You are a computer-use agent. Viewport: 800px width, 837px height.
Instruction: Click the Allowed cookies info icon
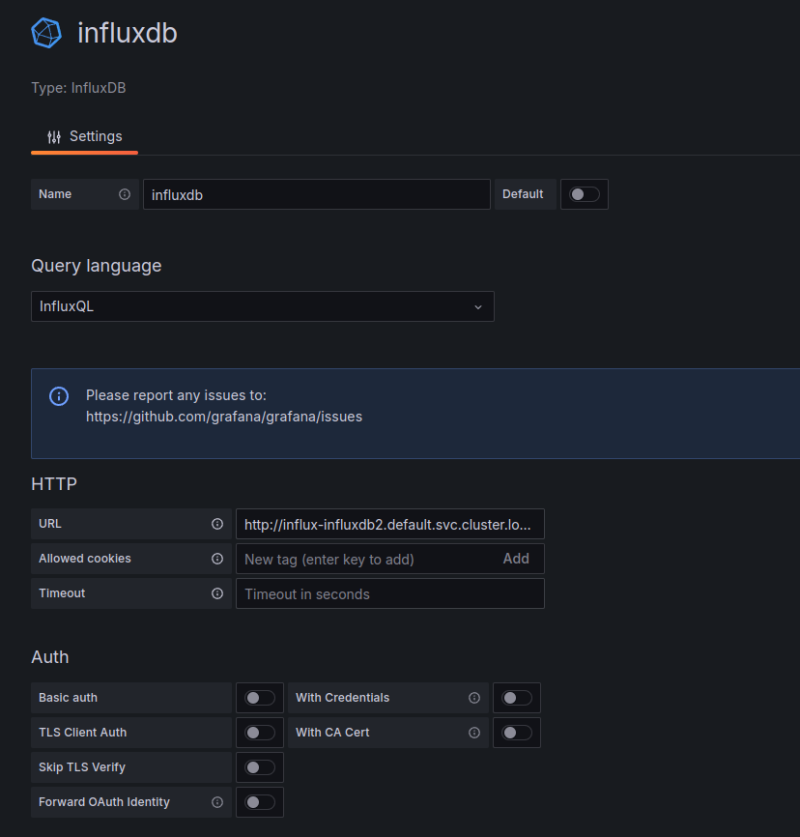coord(217,559)
